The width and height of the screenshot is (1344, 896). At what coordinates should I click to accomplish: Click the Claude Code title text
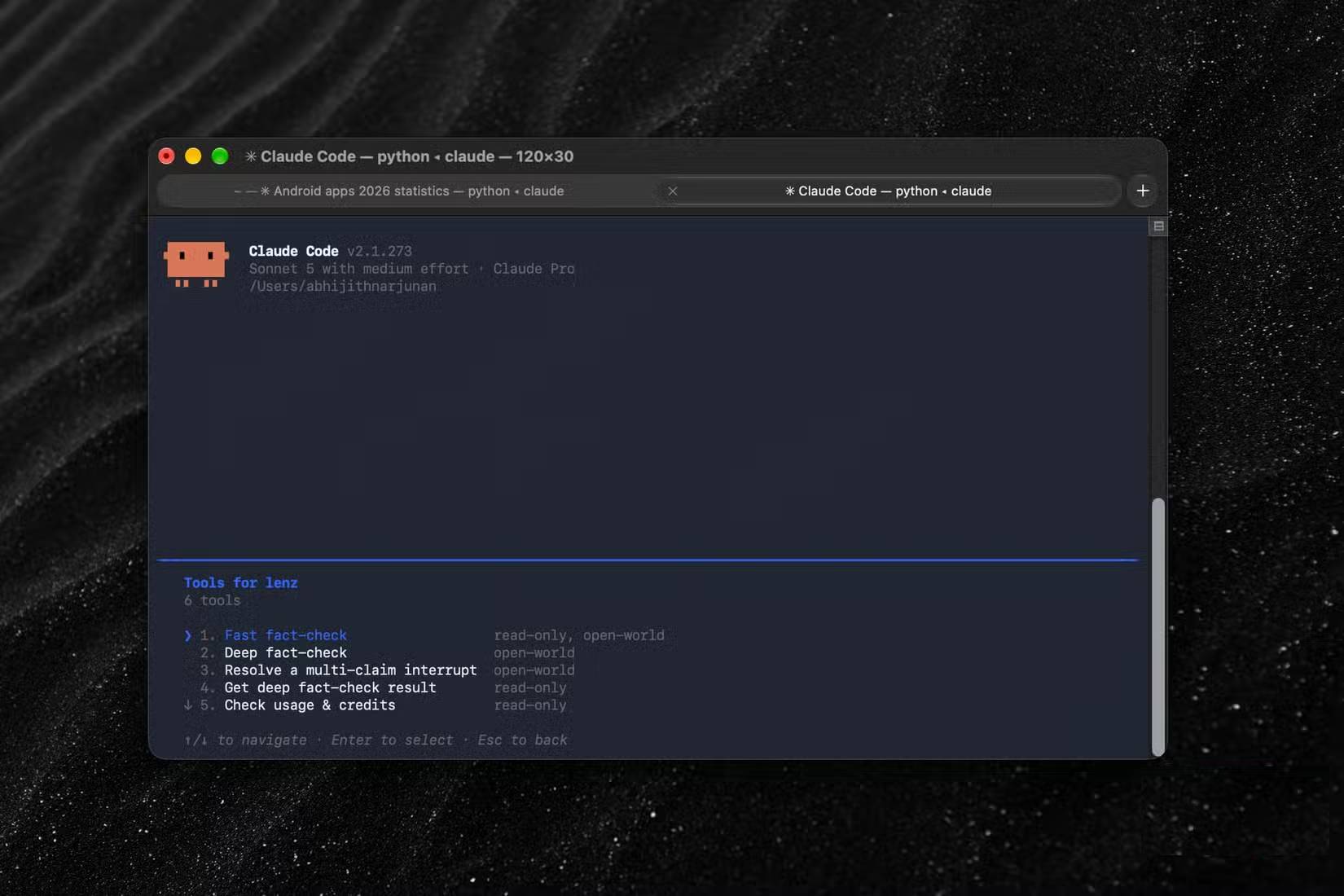(294, 252)
